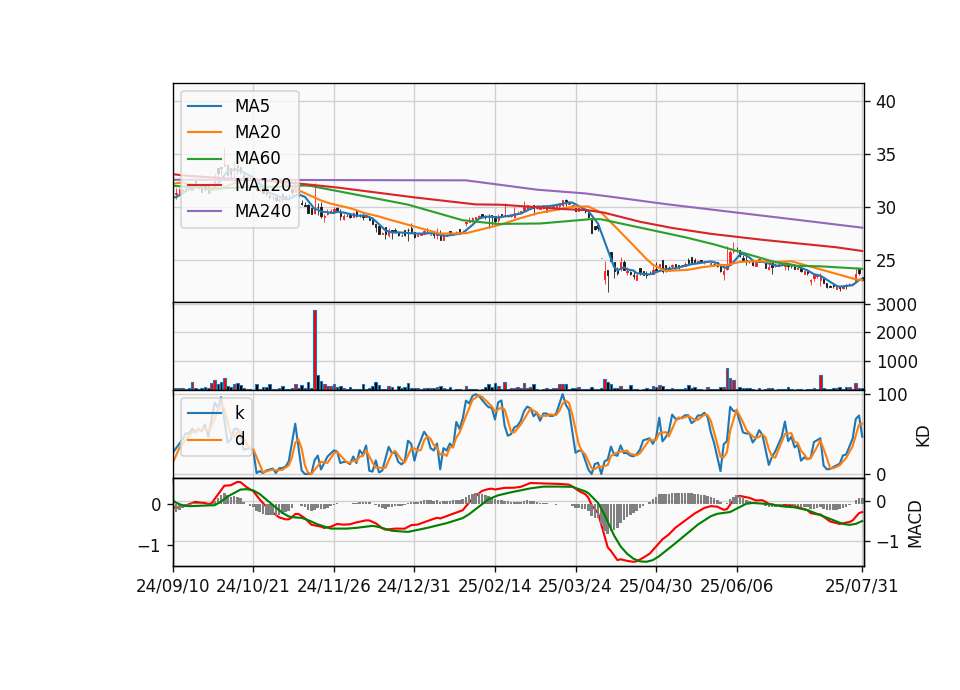
Task: Click the 24/12/31 date axis label
Action: click(x=414, y=586)
